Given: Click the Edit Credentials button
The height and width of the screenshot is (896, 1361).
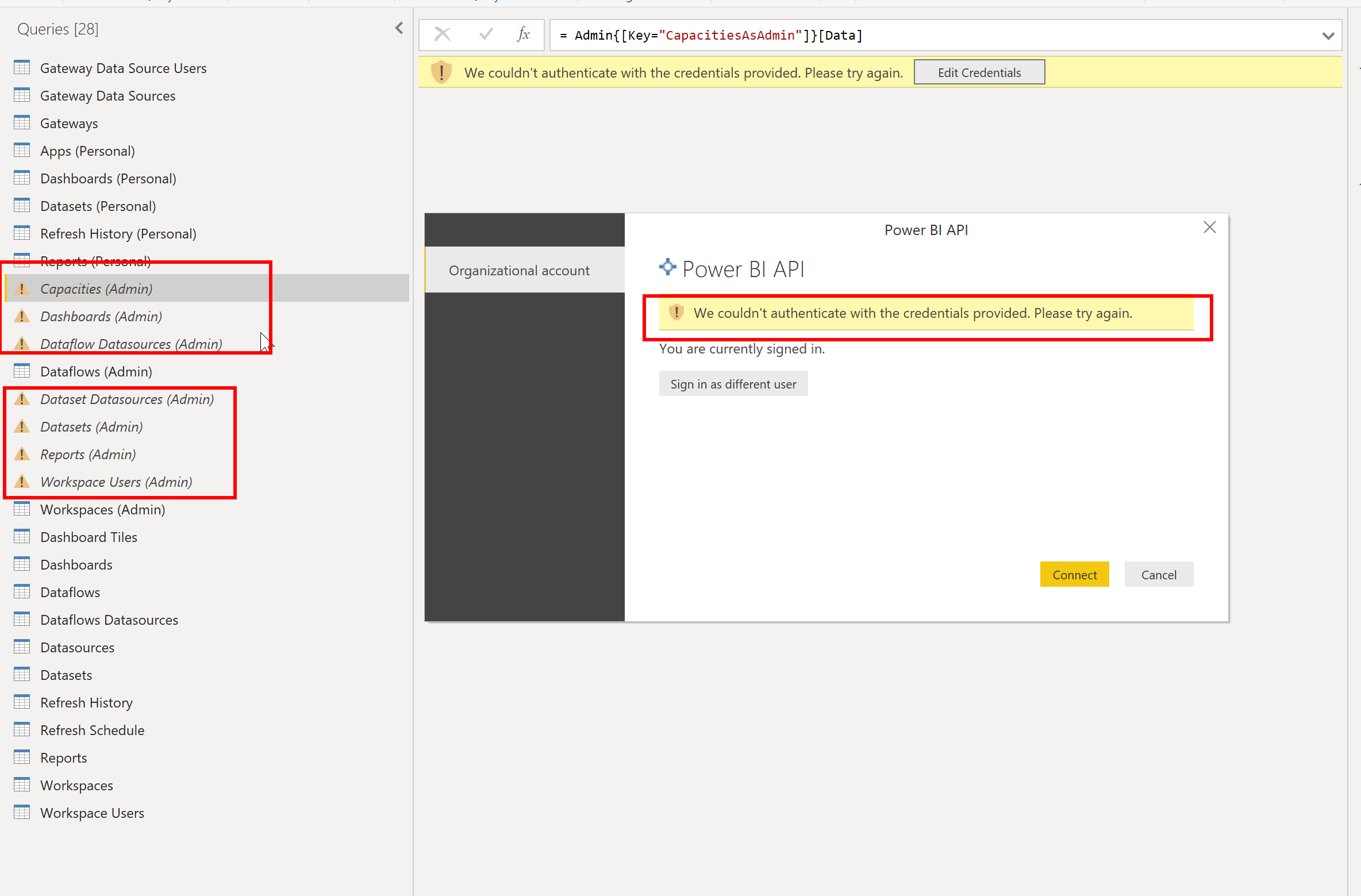Looking at the screenshot, I should 979,72.
